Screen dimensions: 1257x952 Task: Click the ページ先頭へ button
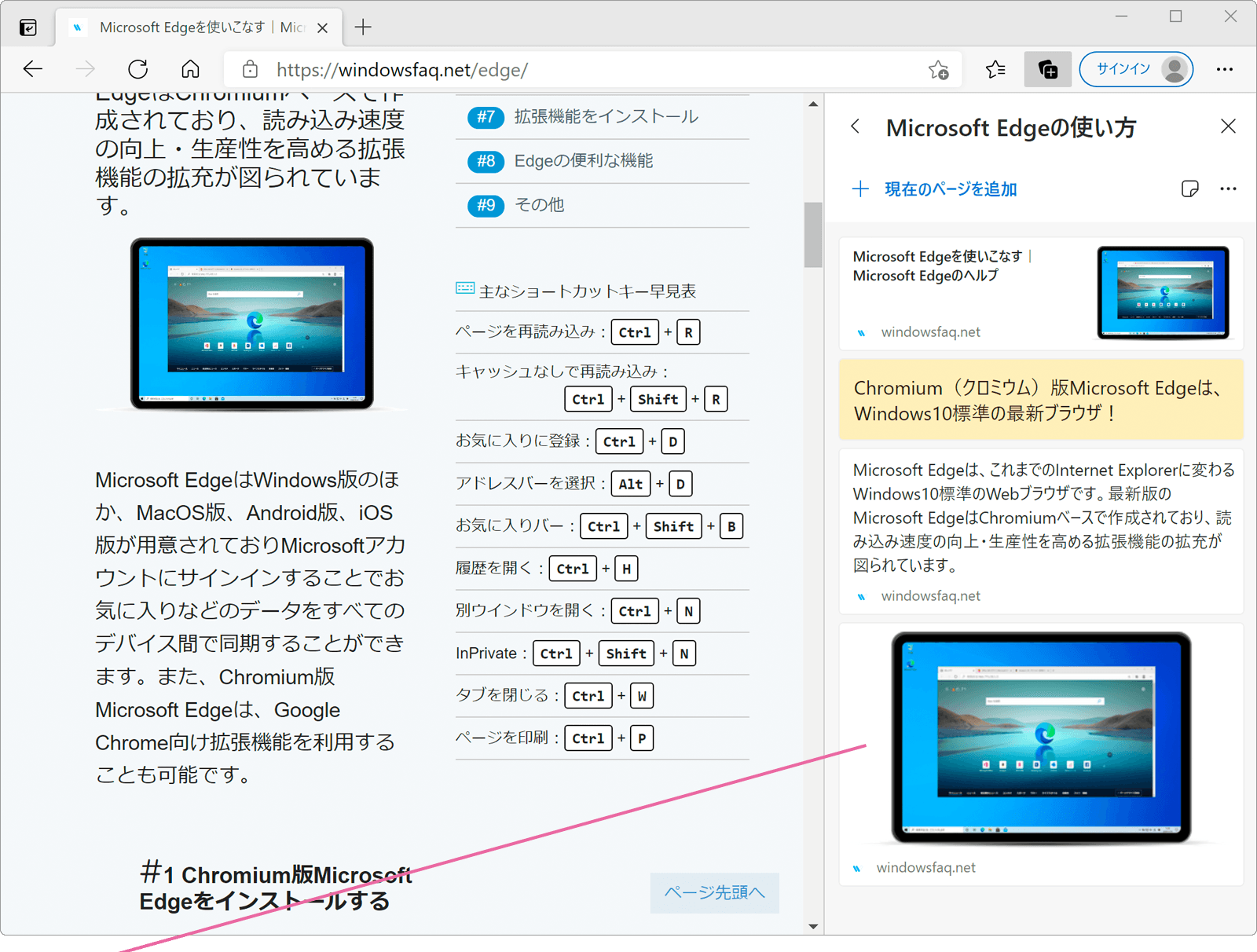click(x=715, y=892)
